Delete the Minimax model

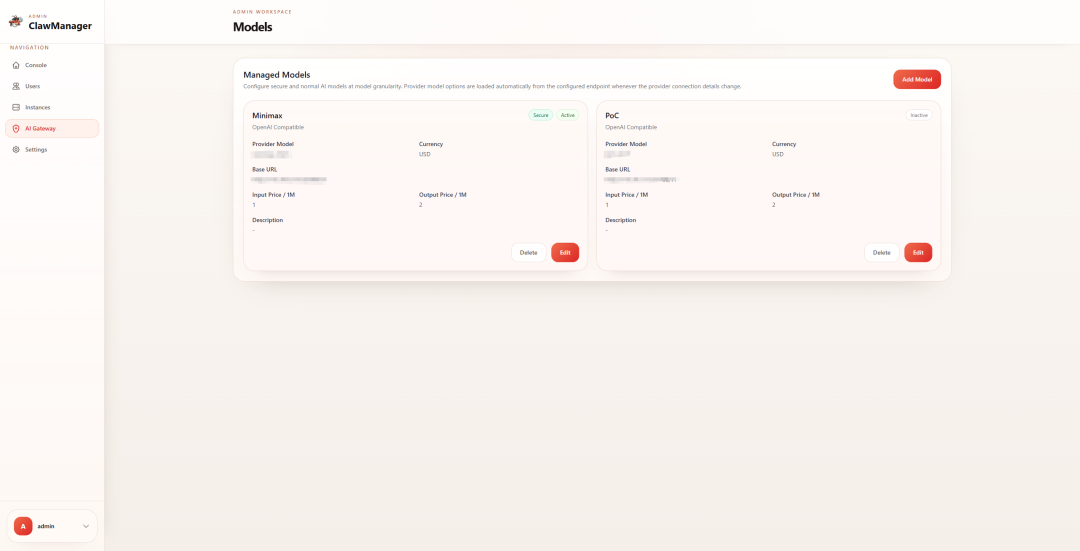[x=528, y=252]
